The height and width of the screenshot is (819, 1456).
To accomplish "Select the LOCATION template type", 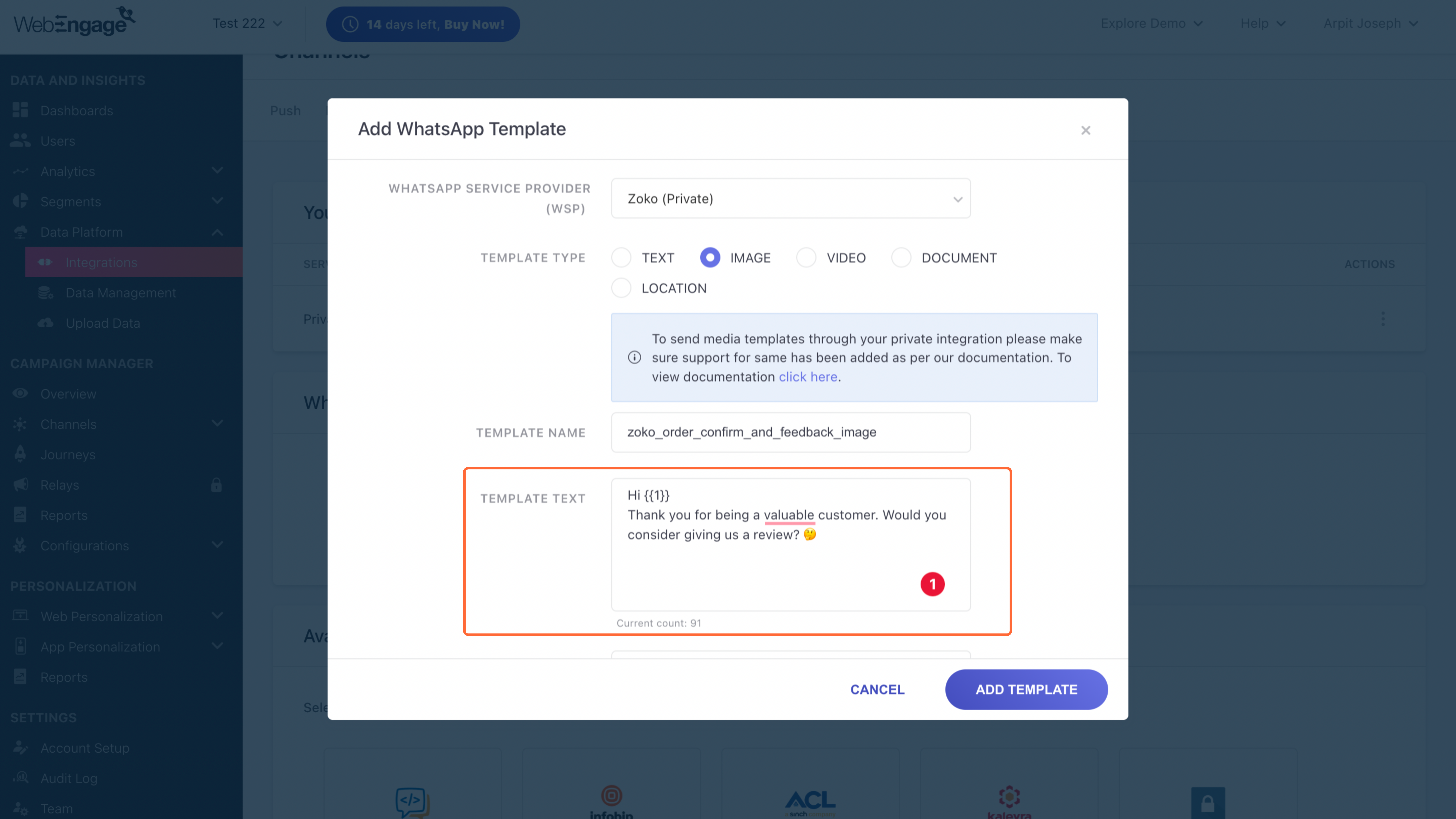I will pyautogui.click(x=621, y=288).
